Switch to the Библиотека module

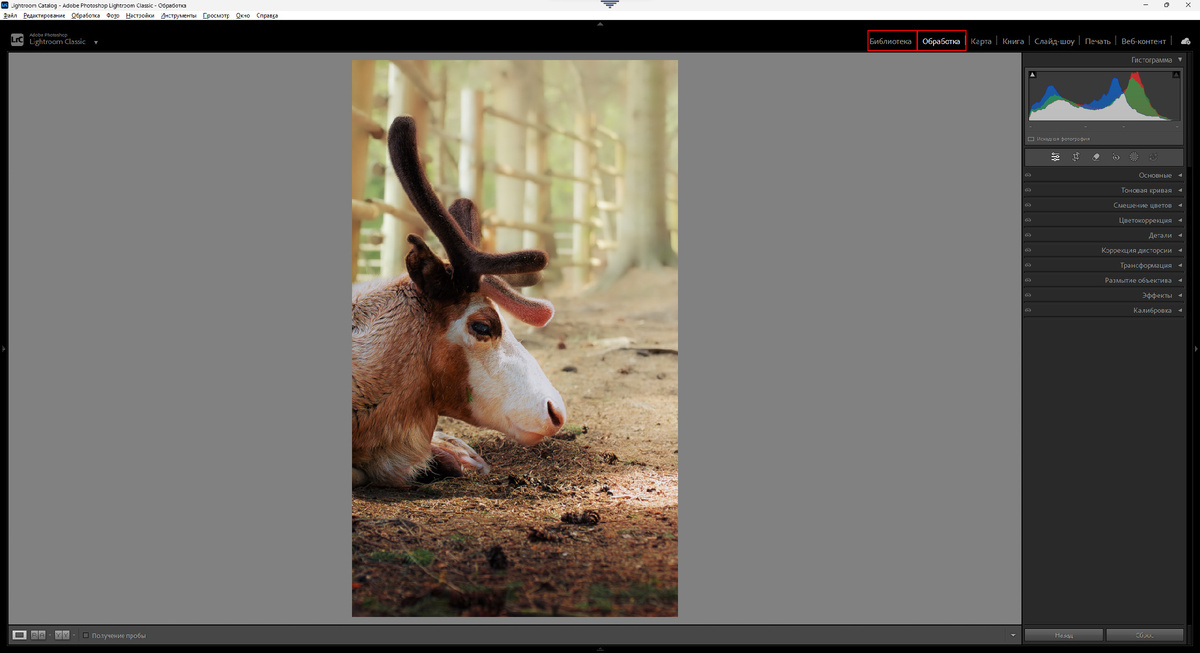[891, 41]
